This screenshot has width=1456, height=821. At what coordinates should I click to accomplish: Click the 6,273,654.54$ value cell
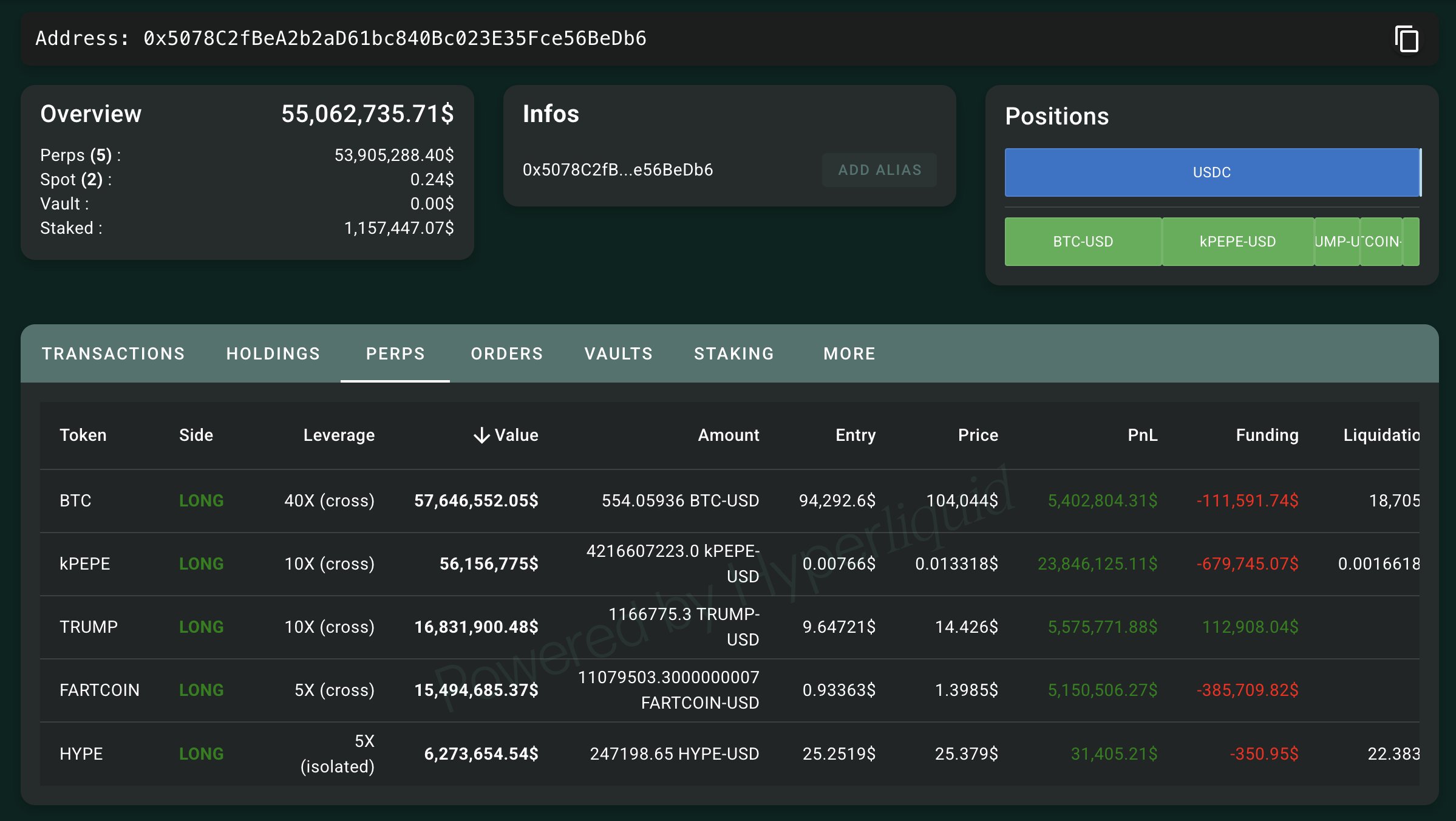click(481, 754)
